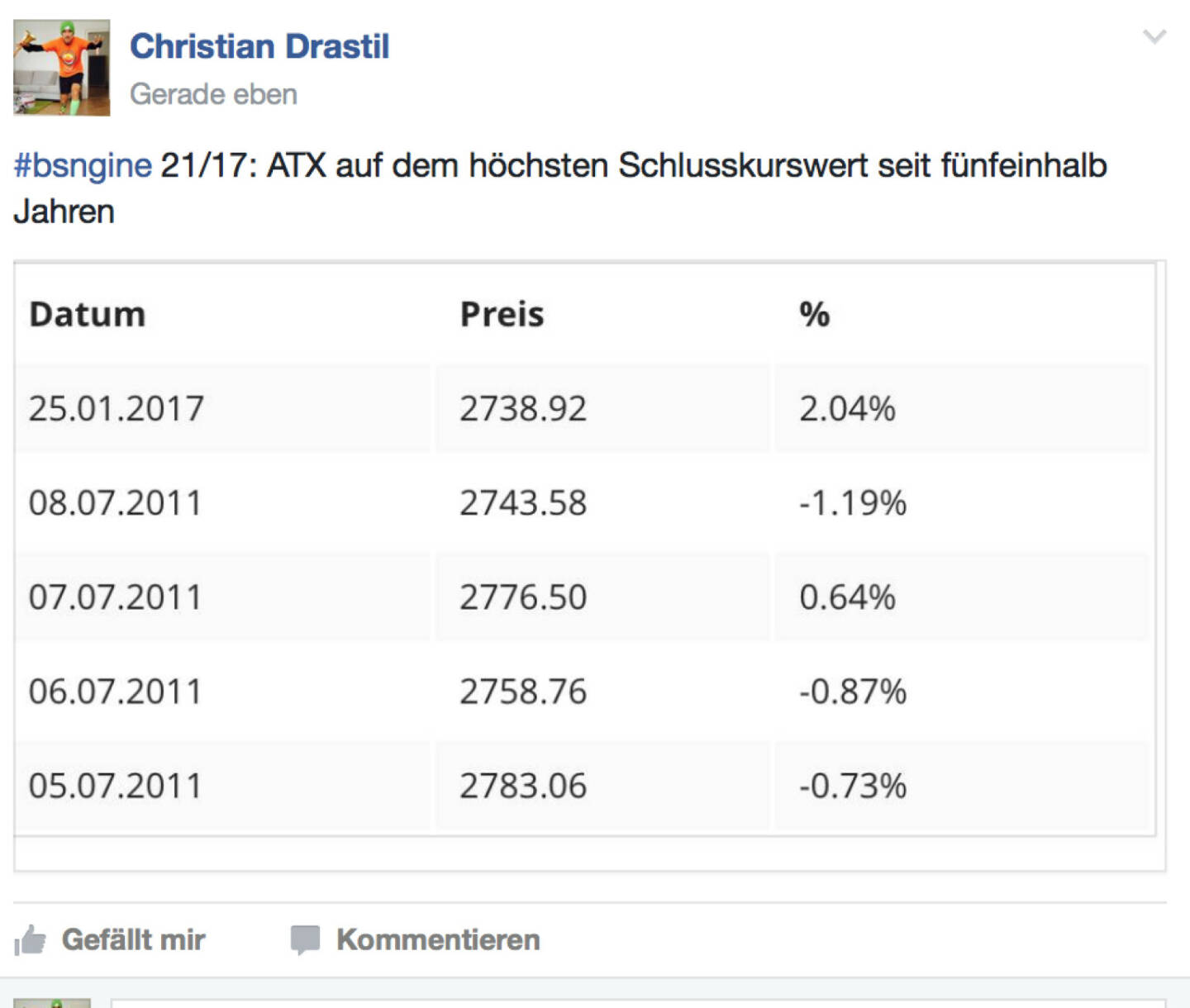This screenshot has width=1190, height=1008.
Task: Click the small commenter avatar at bottom
Action: 51,1001
